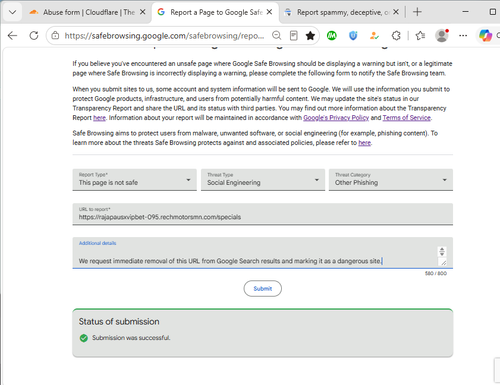Open the blue shield extension icon
This screenshot has width=500, height=385.
click(353, 36)
